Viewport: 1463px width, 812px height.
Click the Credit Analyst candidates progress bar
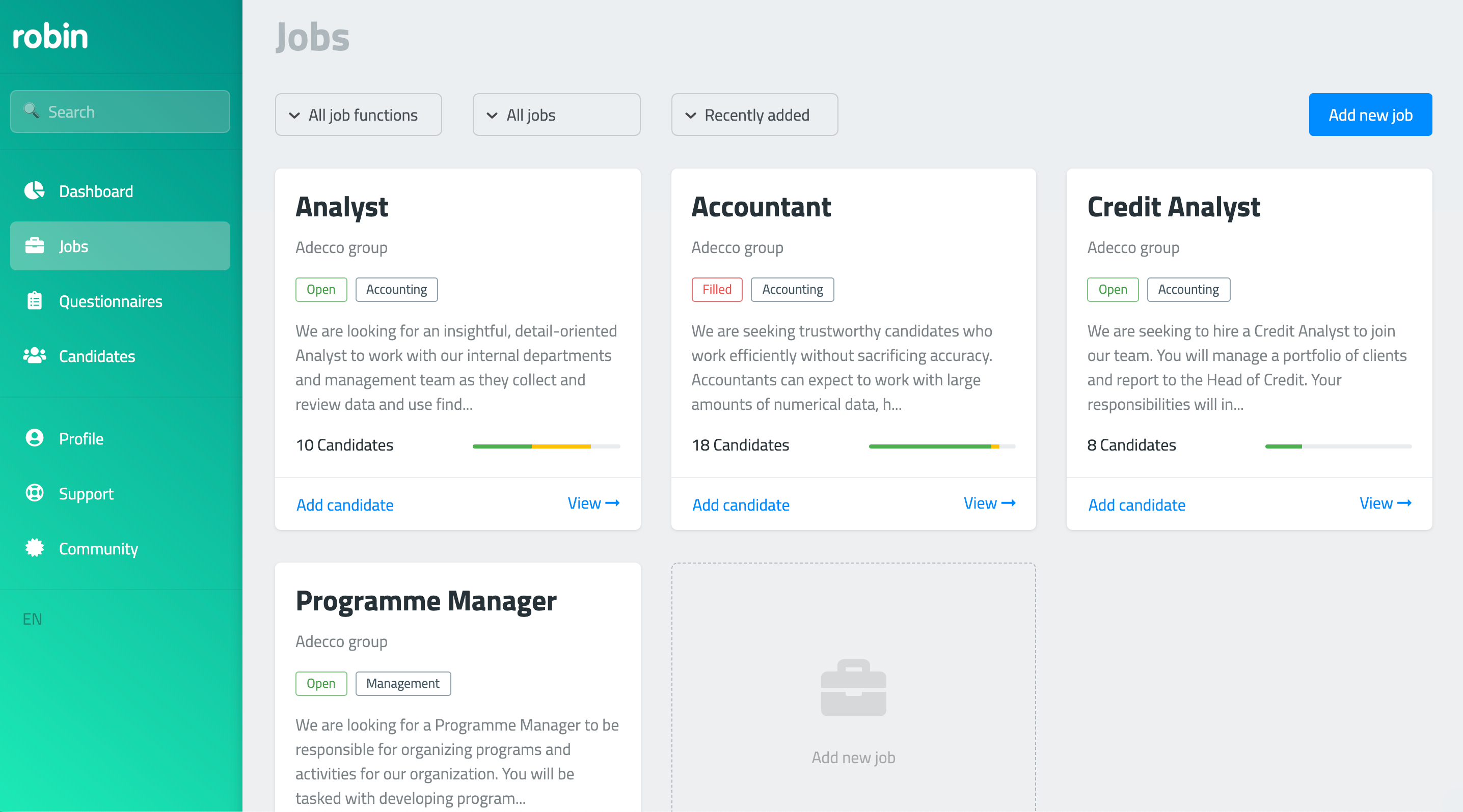point(1338,446)
